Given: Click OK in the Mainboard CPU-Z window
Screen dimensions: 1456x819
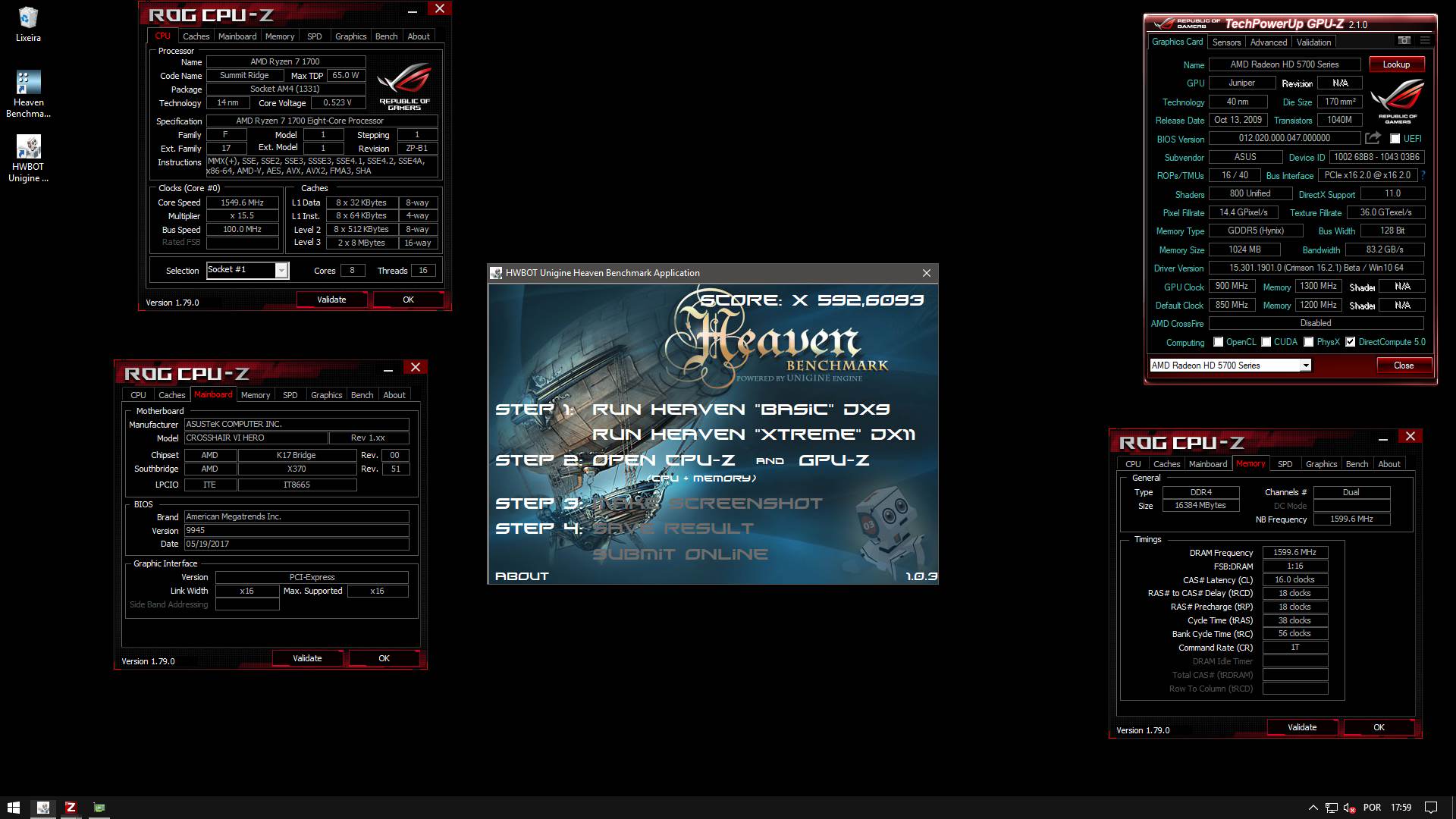Looking at the screenshot, I should (384, 658).
